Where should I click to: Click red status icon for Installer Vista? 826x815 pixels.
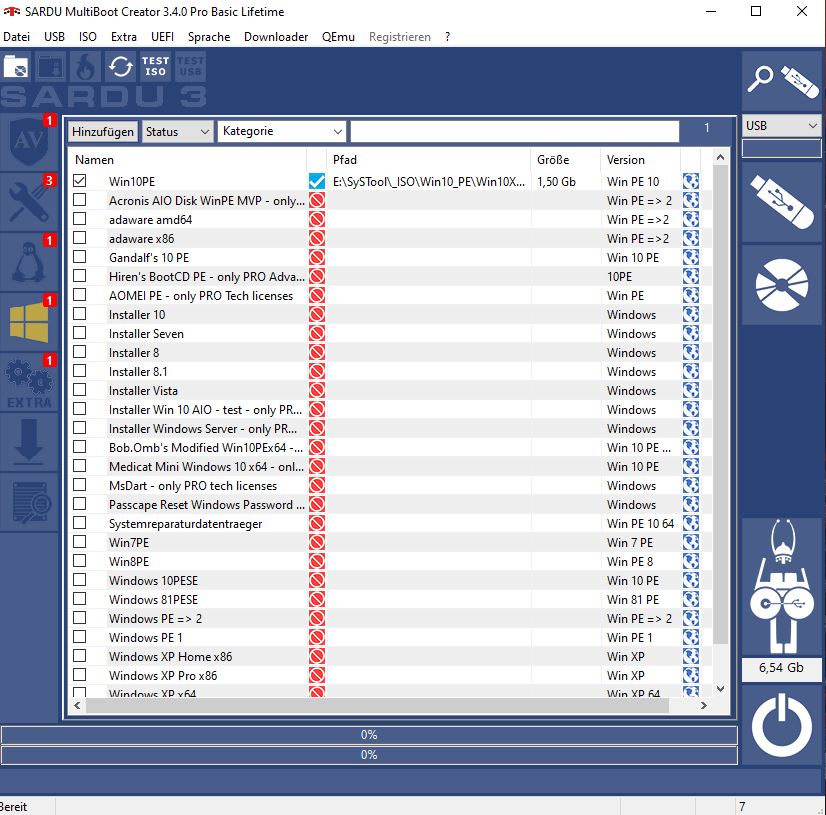[317, 390]
